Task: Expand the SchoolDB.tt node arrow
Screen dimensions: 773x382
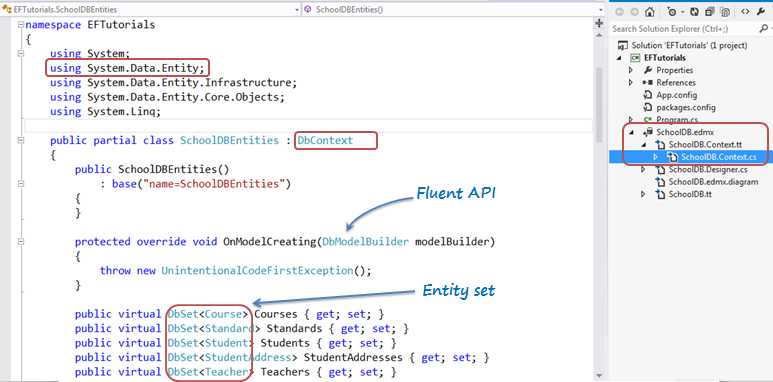Action: point(643,194)
